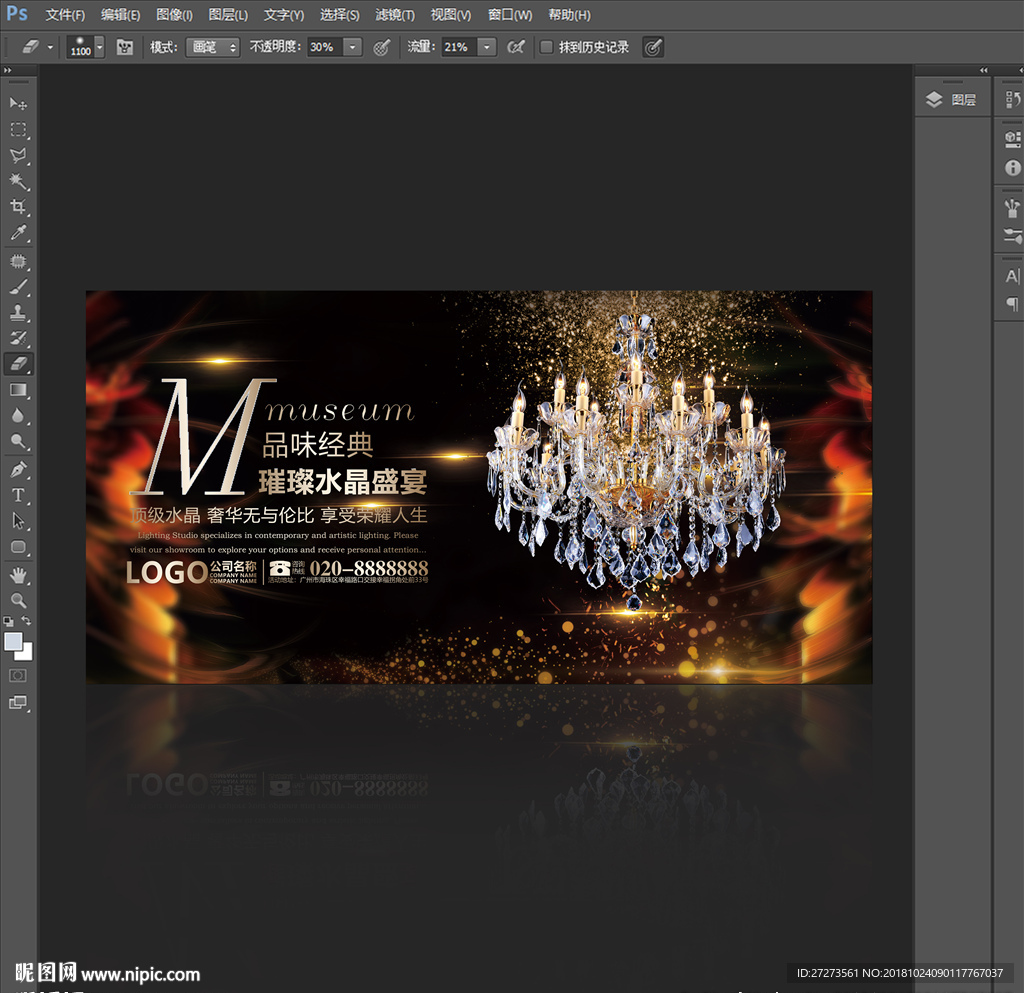Open the Info panel icon
Viewport: 1024px width, 993px height.
tap(1012, 168)
